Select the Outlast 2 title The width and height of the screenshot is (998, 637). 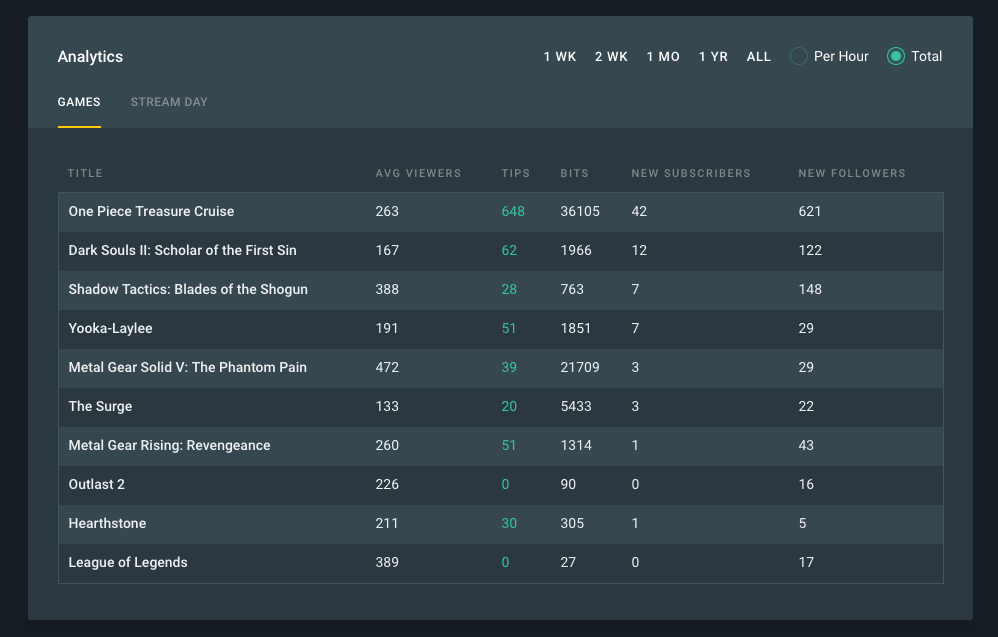(x=97, y=484)
